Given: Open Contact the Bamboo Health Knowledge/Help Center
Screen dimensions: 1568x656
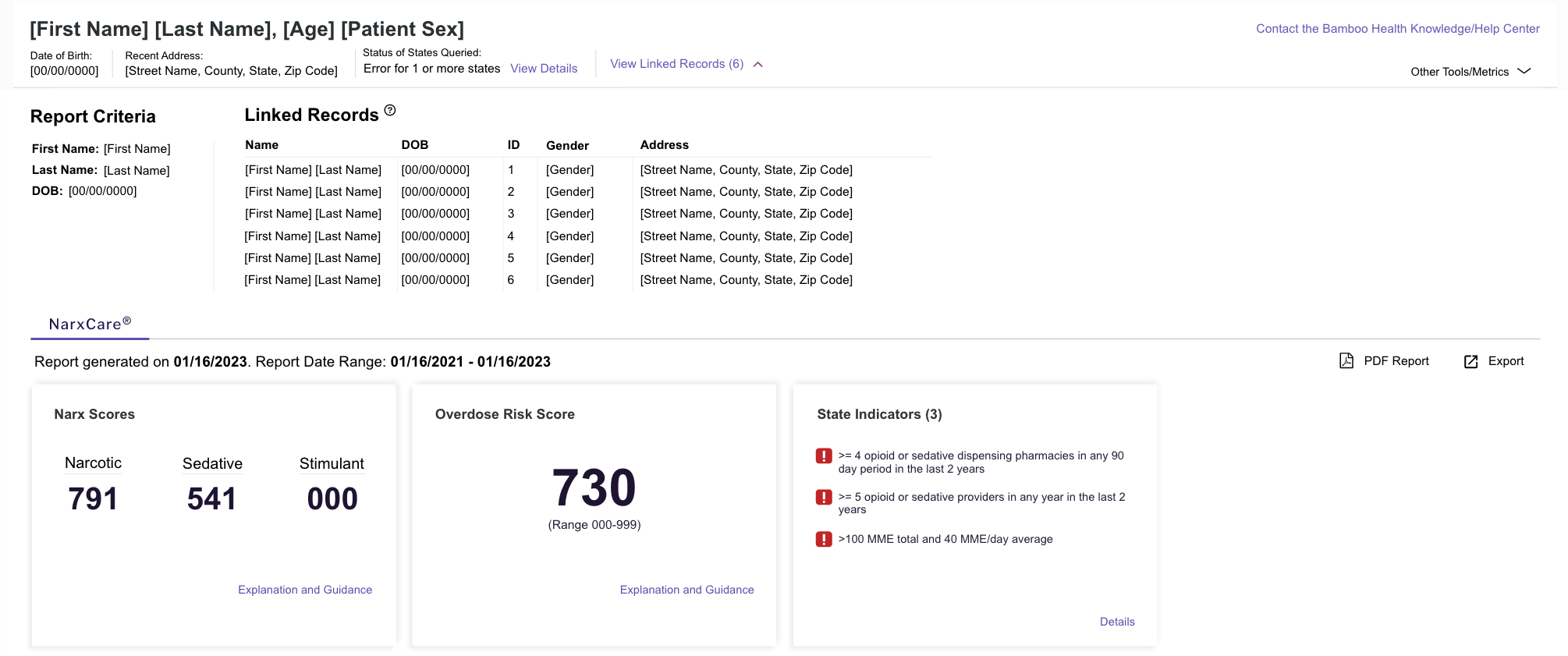Looking at the screenshot, I should pyautogui.click(x=1397, y=29).
